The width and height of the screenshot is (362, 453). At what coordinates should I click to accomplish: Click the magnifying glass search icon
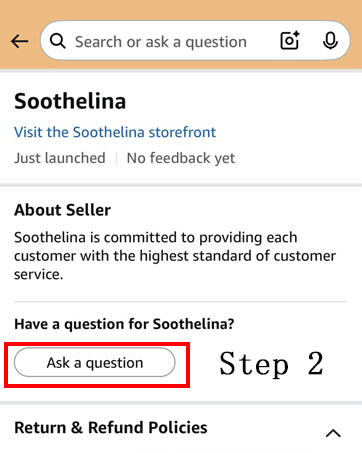click(x=58, y=41)
